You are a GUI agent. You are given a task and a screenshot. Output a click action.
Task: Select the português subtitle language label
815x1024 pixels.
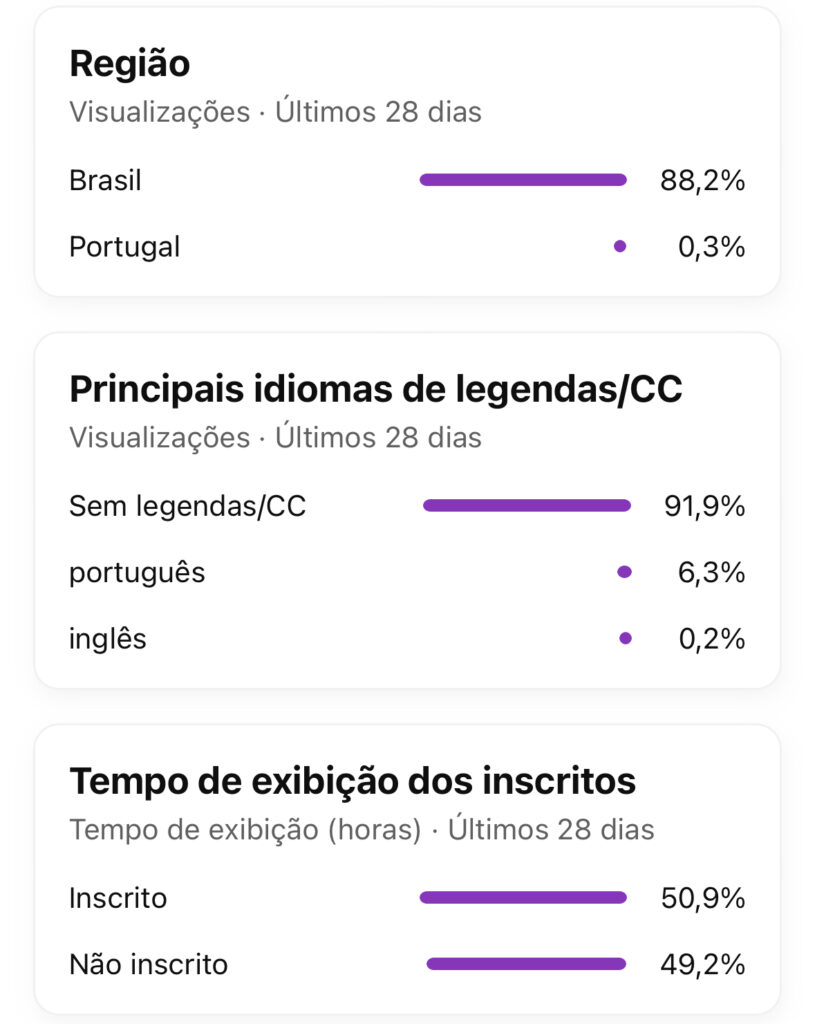[x=137, y=573]
